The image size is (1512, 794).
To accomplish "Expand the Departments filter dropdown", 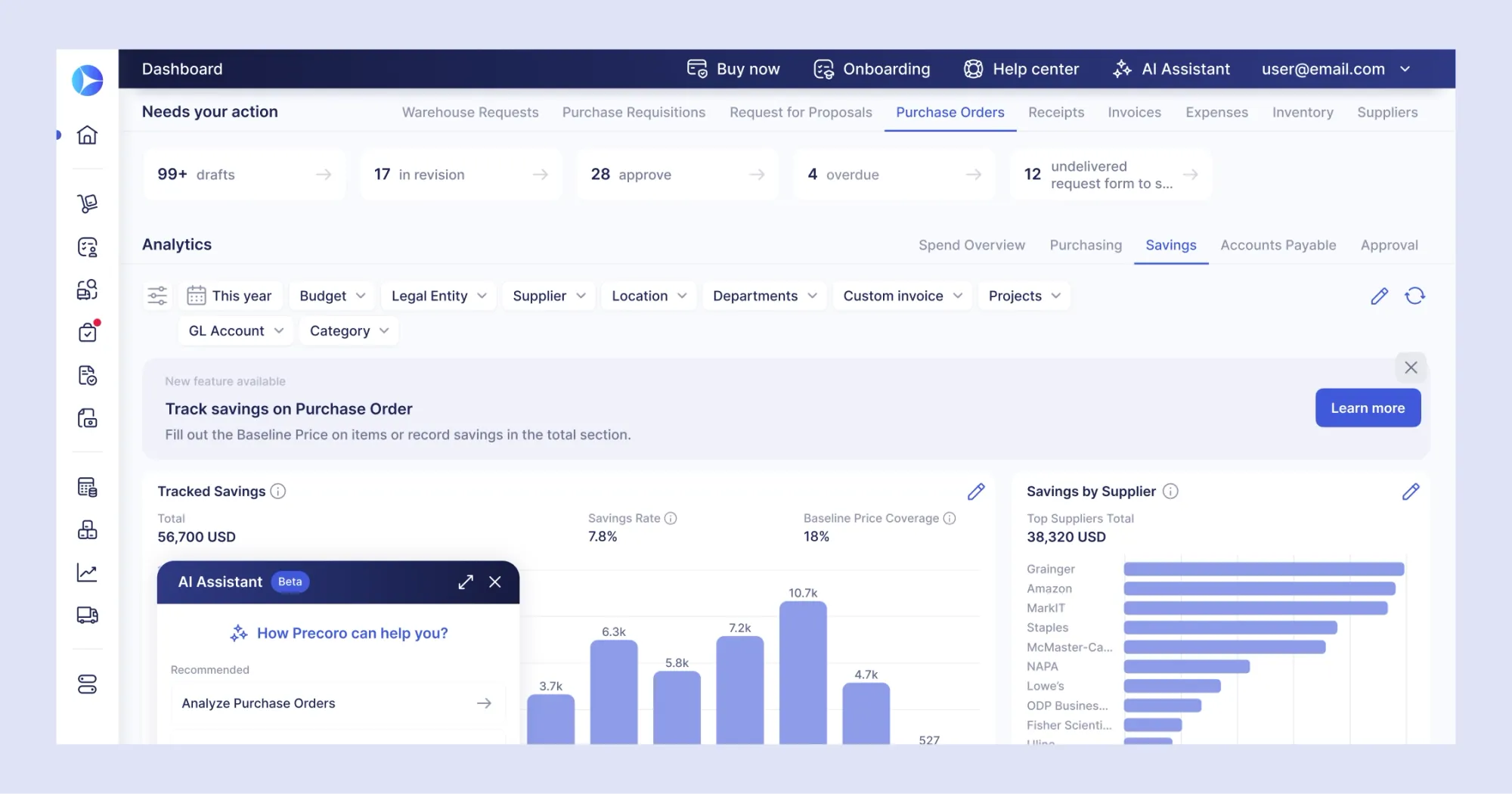I will (764, 296).
